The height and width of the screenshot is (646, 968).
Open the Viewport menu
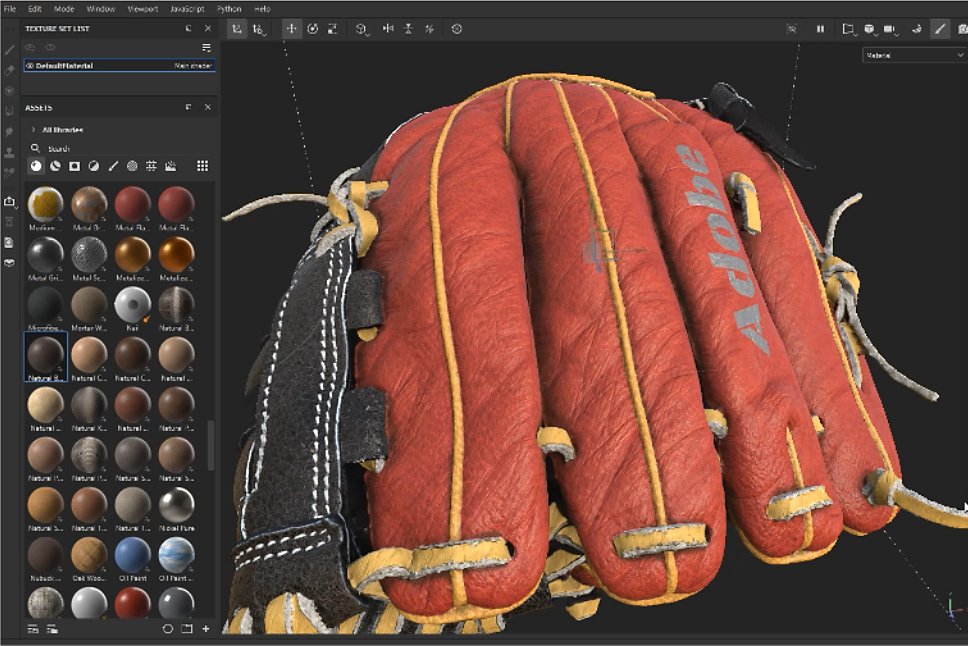(143, 9)
